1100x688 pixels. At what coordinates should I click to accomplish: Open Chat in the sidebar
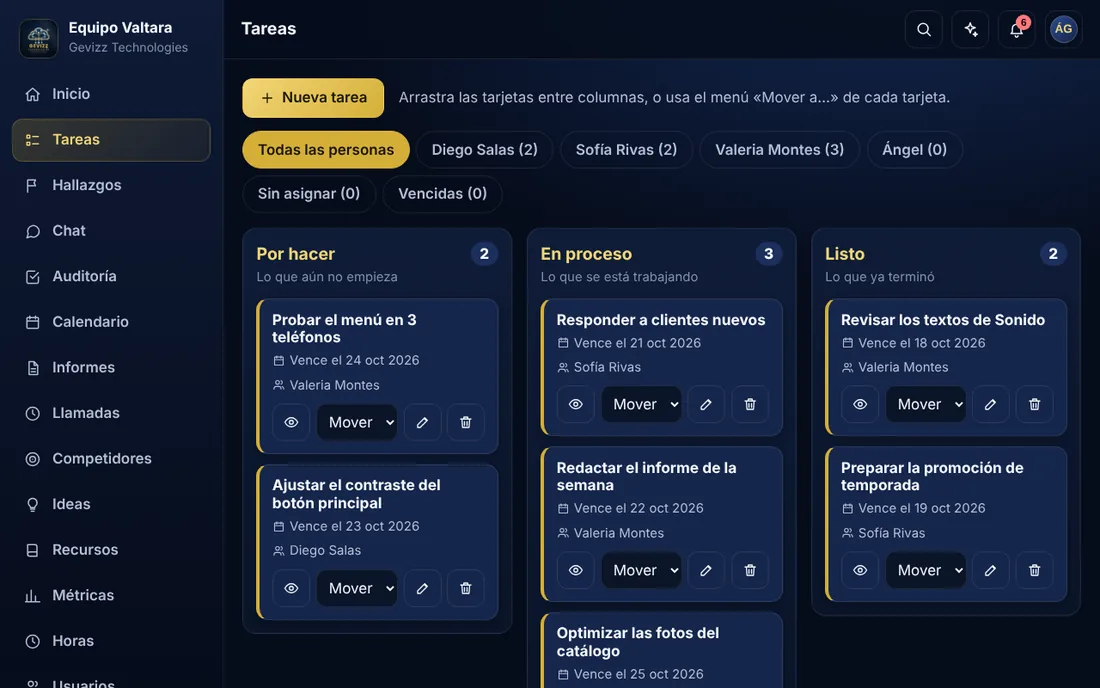click(x=111, y=231)
